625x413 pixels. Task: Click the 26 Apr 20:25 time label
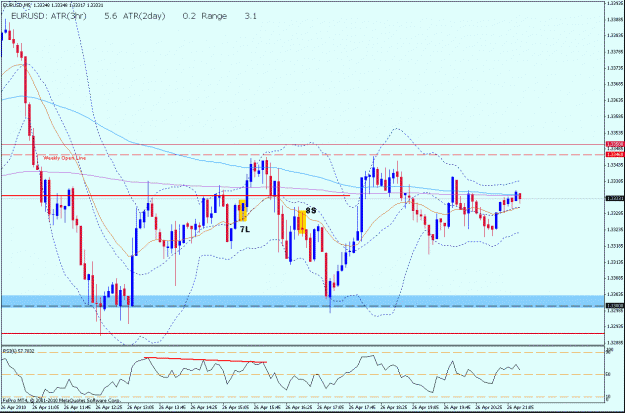488,408
